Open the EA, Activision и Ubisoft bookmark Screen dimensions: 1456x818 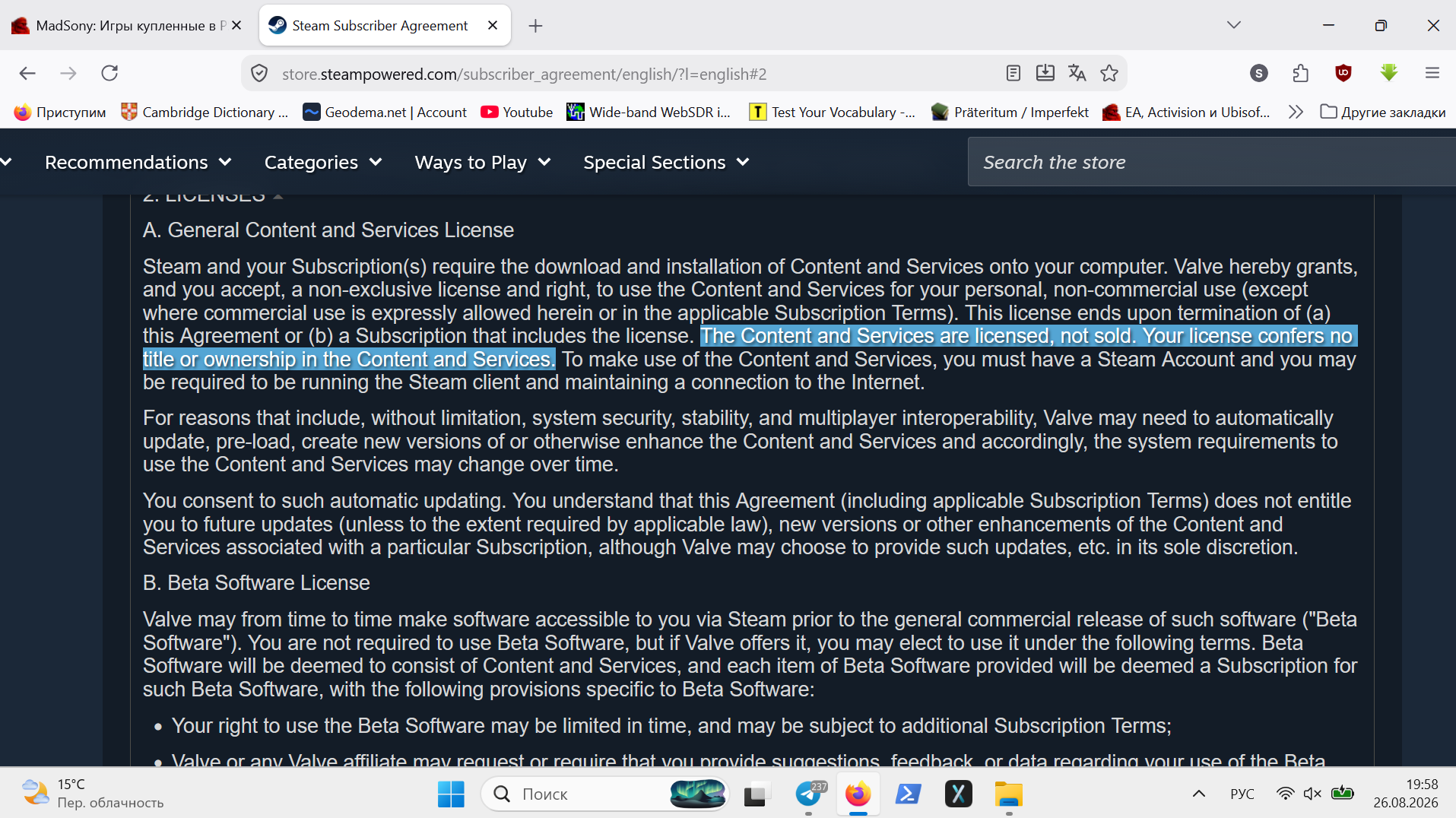click(1187, 112)
